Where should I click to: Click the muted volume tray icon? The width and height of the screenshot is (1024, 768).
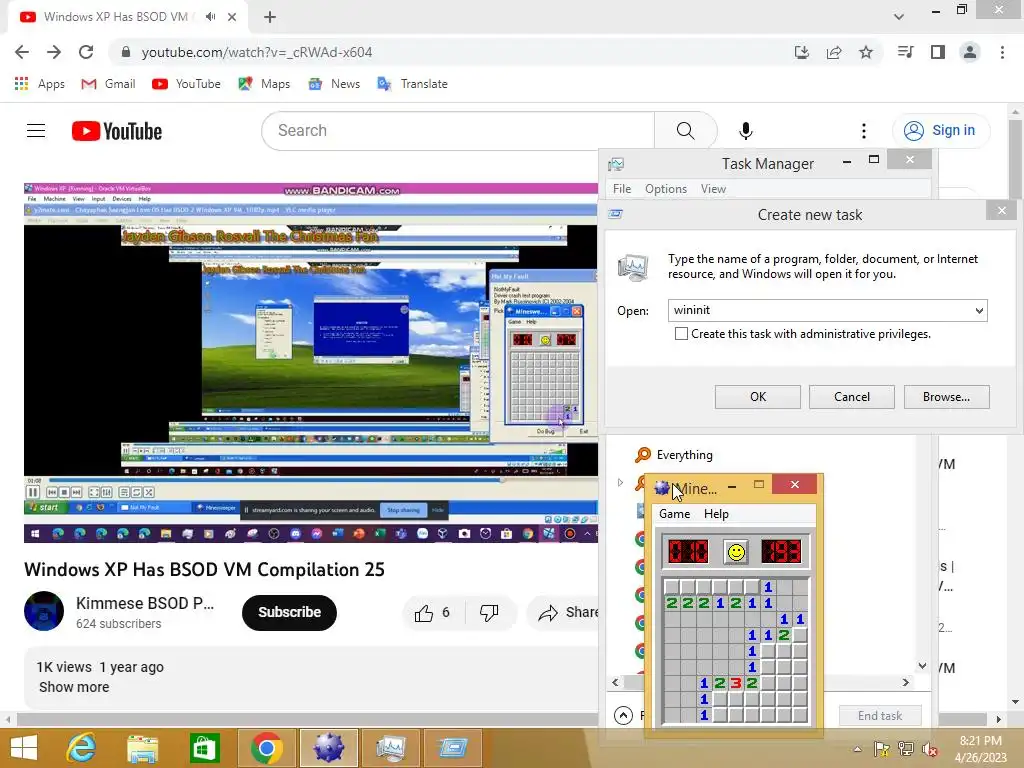click(x=929, y=749)
